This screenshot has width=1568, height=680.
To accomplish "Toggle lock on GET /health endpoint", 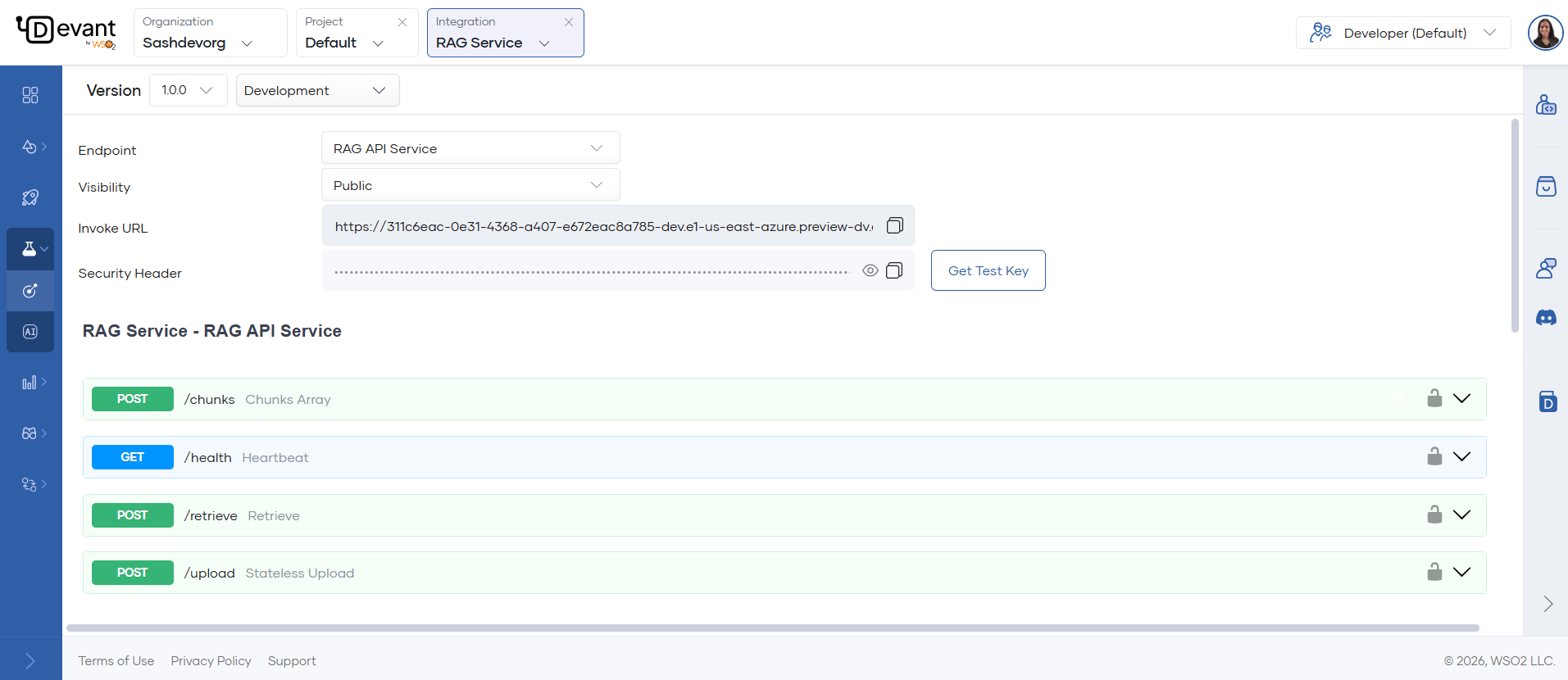I will coord(1434,456).
